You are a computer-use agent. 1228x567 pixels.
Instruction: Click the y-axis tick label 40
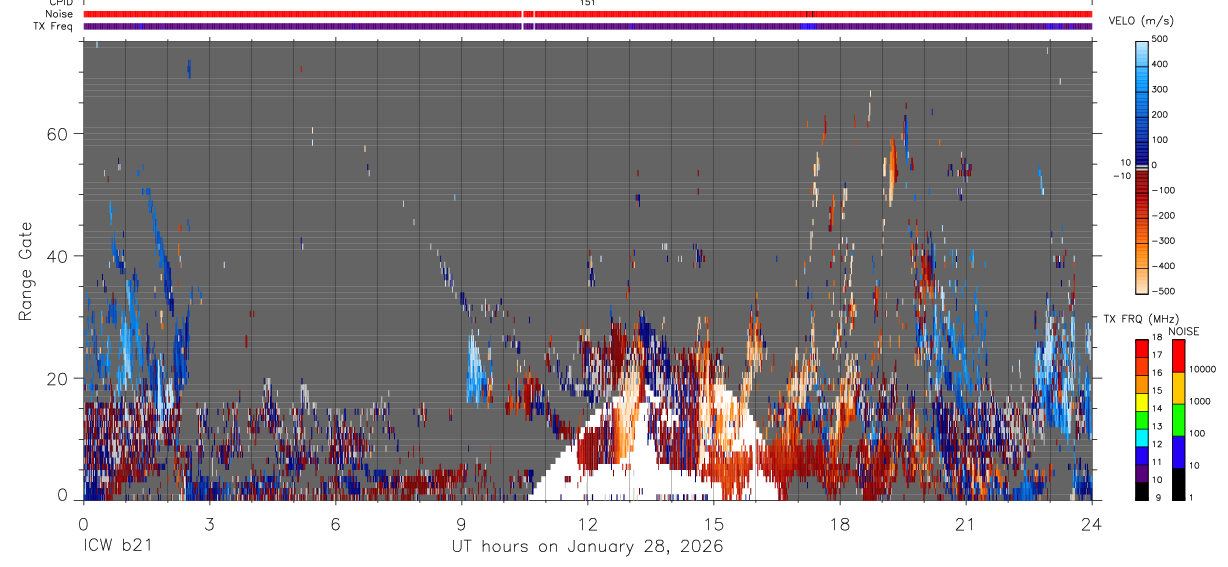(x=58, y=256)
